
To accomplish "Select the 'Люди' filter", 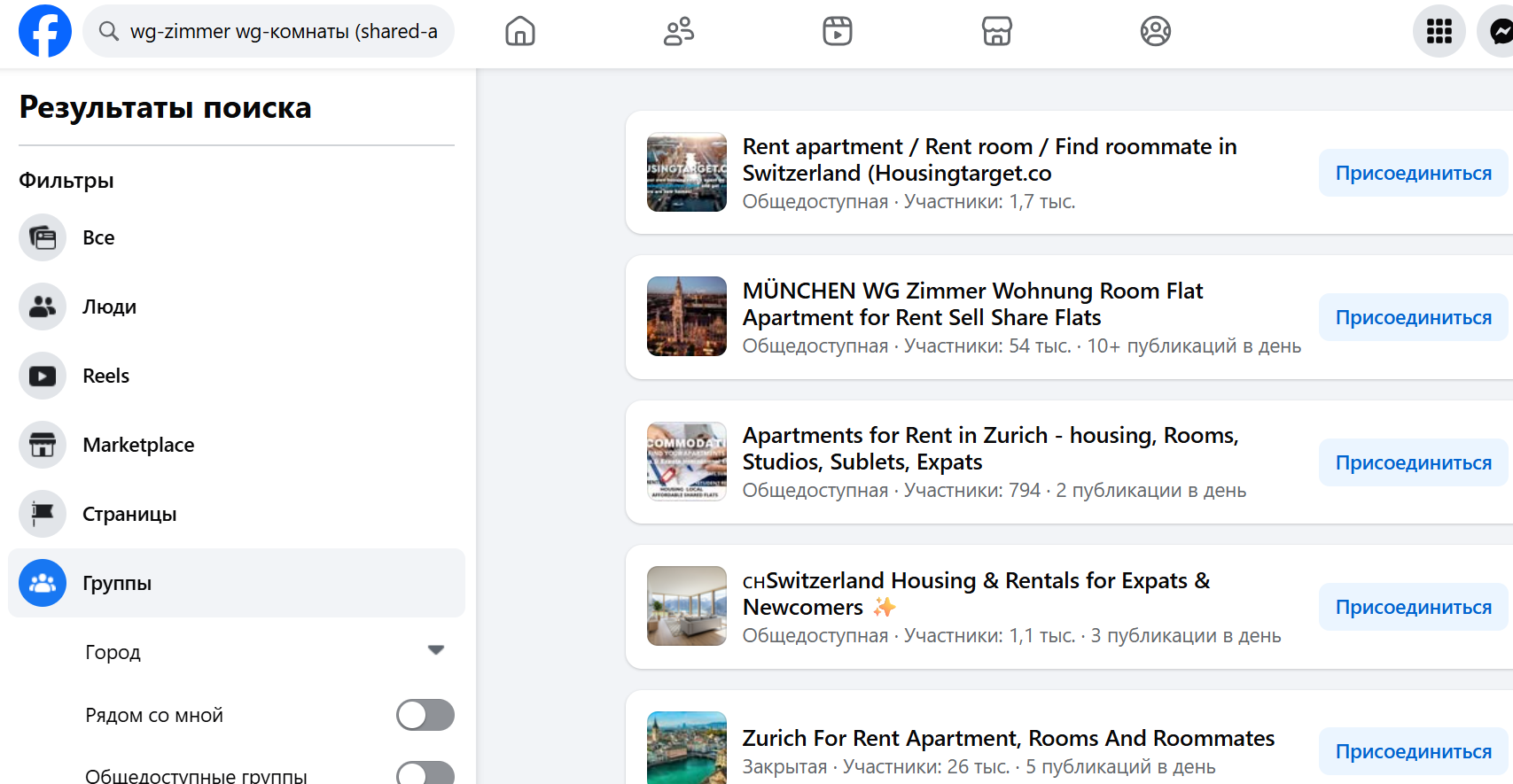I will (109, 307).
